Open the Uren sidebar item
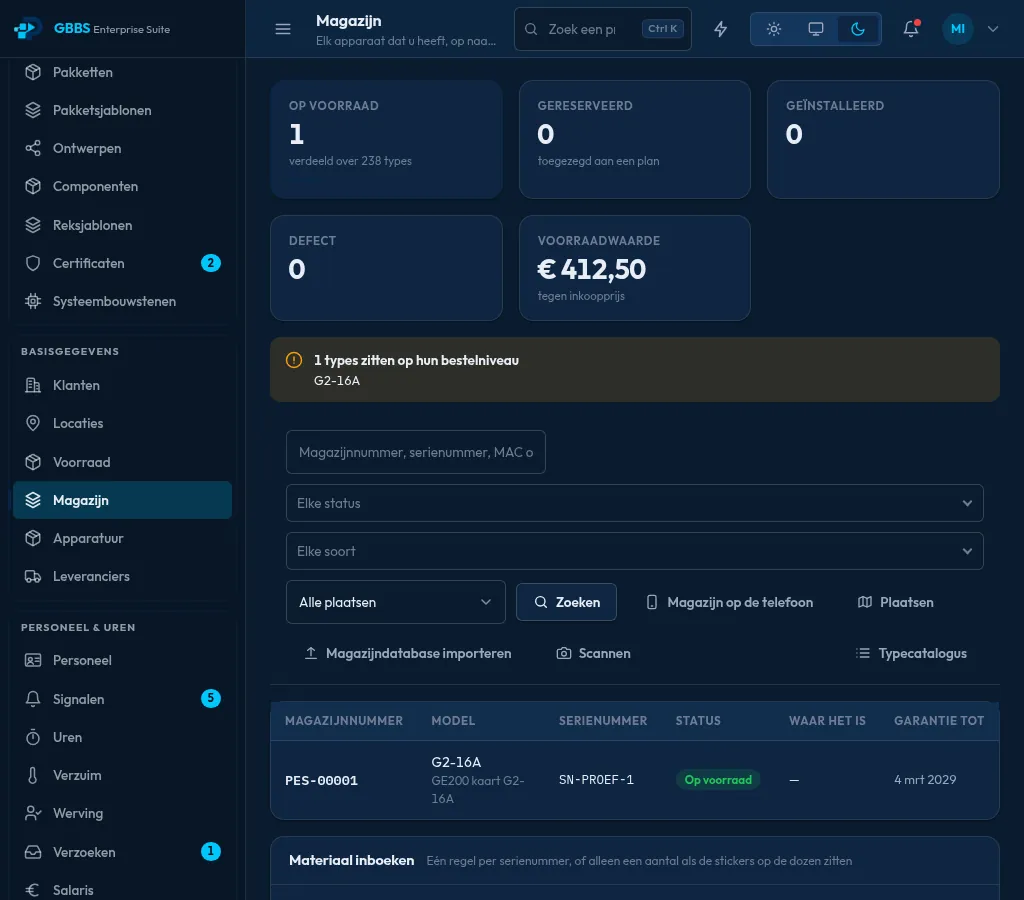1024x900 pixels. [122, 737]
